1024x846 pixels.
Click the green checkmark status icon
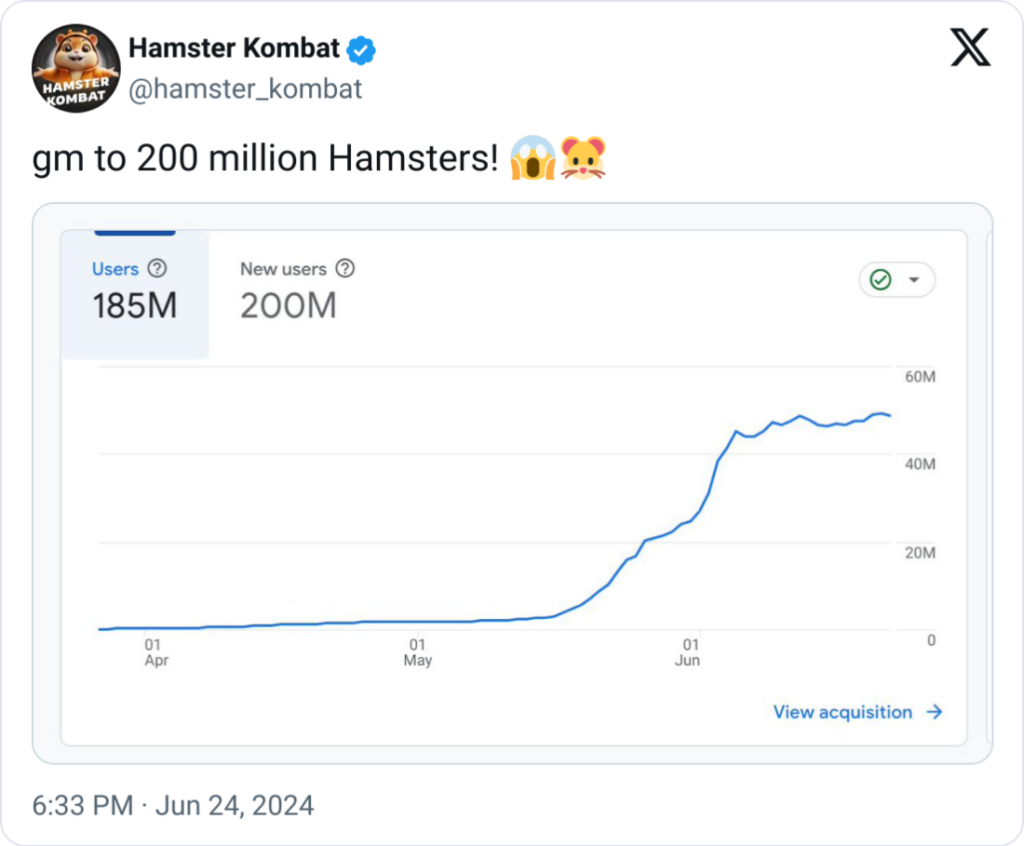[x=880, y=280]
